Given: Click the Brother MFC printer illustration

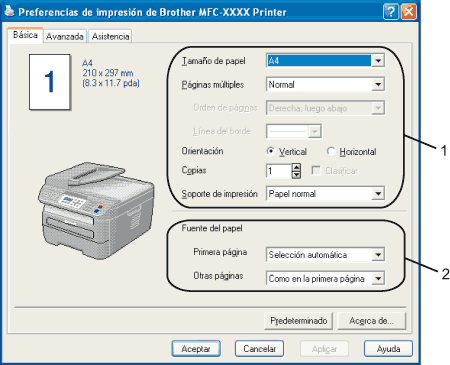Looking at the screenshot, I should click(96, 210).
